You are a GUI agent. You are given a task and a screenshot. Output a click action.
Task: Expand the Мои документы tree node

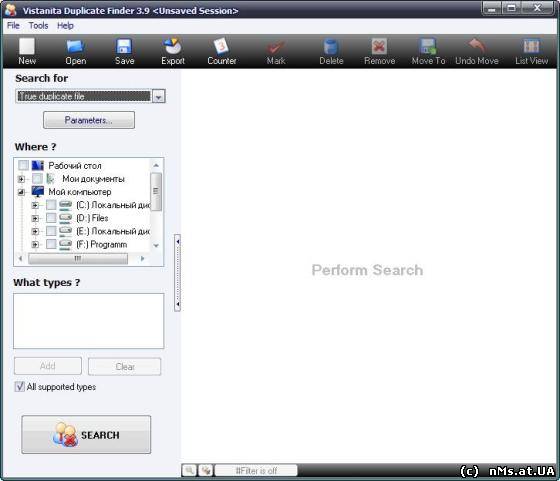click(21, 179)
